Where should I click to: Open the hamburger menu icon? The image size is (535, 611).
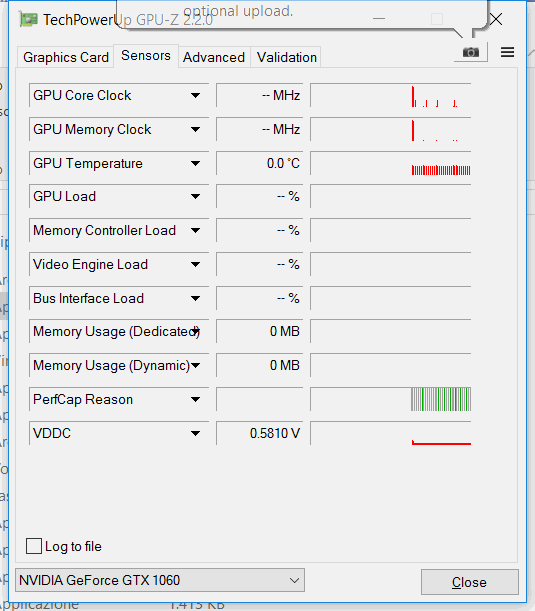point(507,52)
